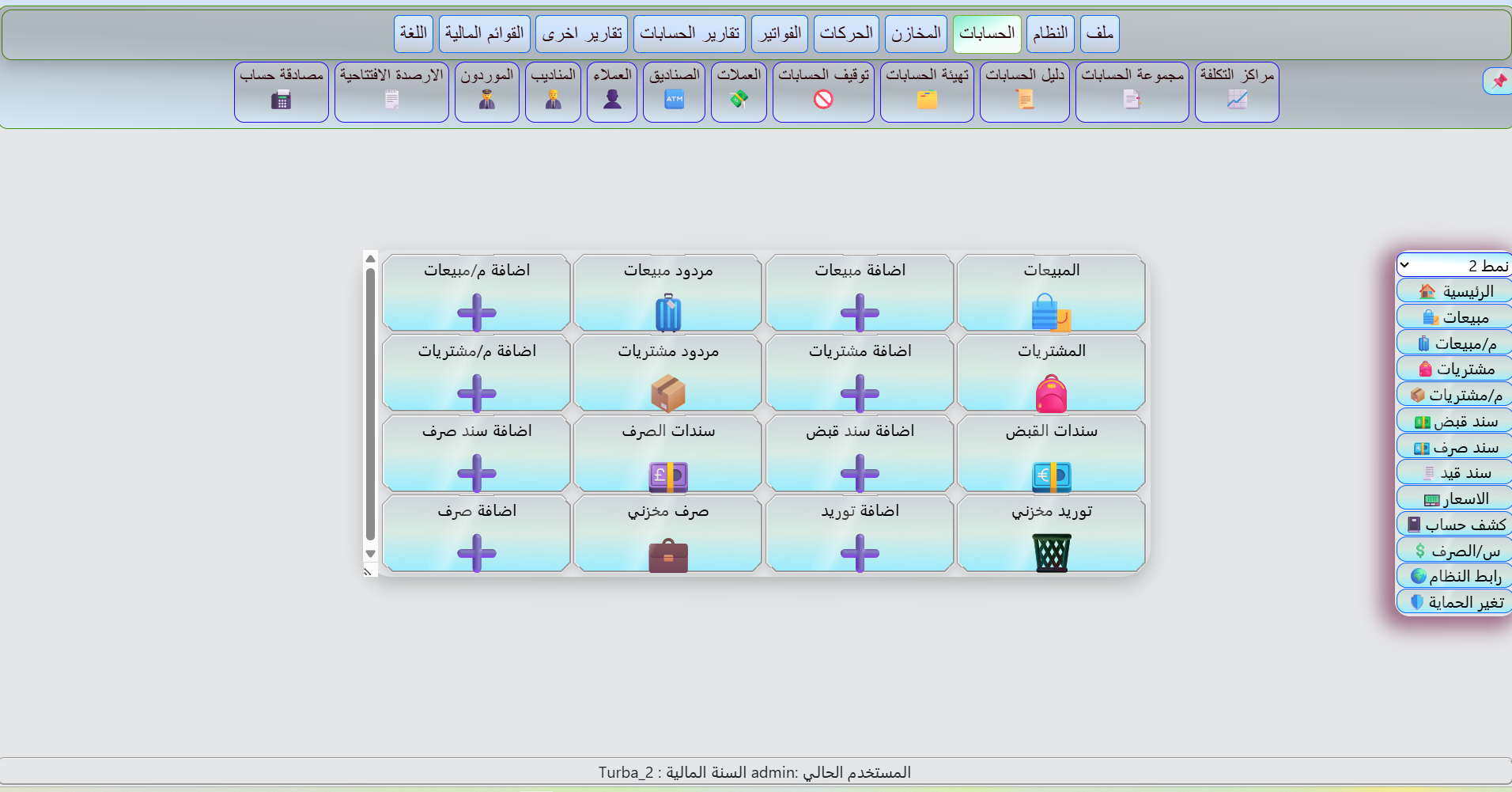The width and height of the screenshot is (1512, 792).
Task: Click تهيئة الحسابات folder icon
Action: [x=927, y=93]
